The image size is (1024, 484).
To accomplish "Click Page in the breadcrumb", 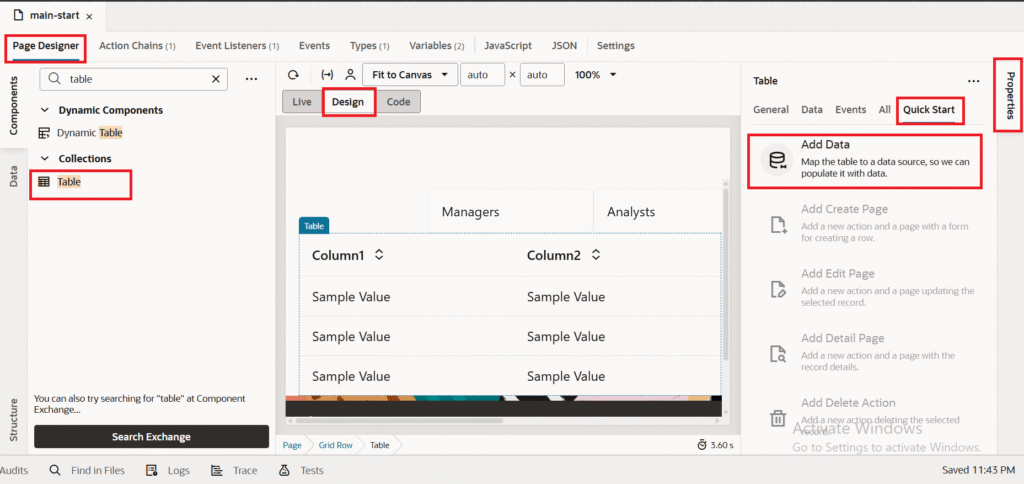I will pyautogui.click(x=292, y=445).
